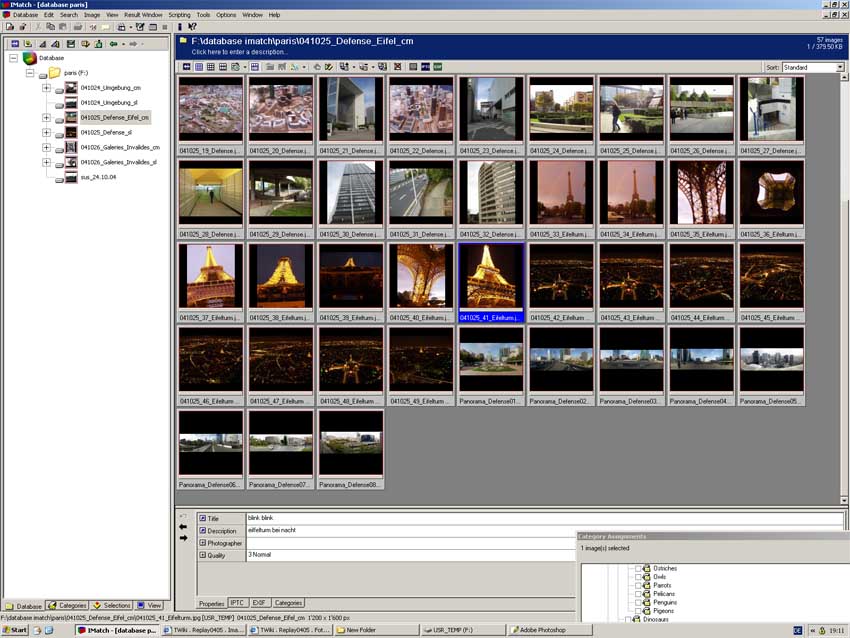This screenshot has height=638, width=850.
Task: Click the bottle icon in database panel toolbar
Action: point(98,44)
